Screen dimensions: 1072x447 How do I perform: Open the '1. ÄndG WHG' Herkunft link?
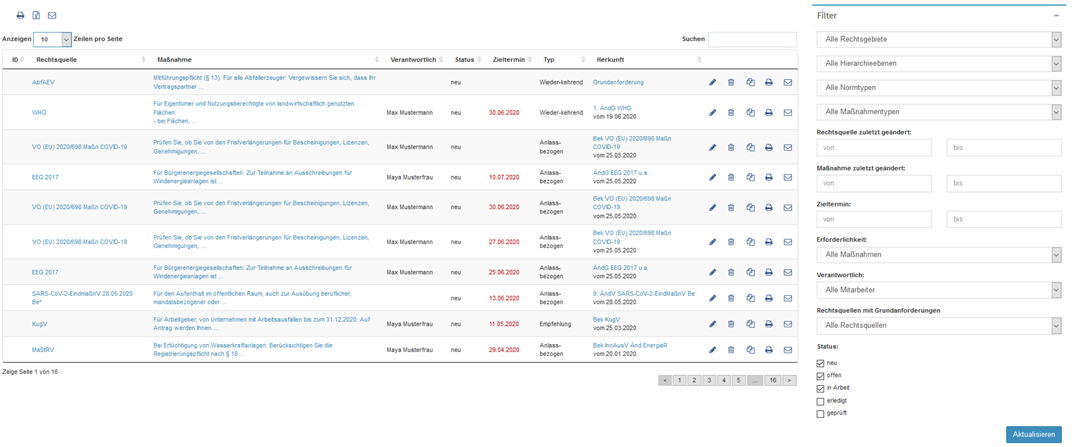pyautogui.click(x=613, y=108)
